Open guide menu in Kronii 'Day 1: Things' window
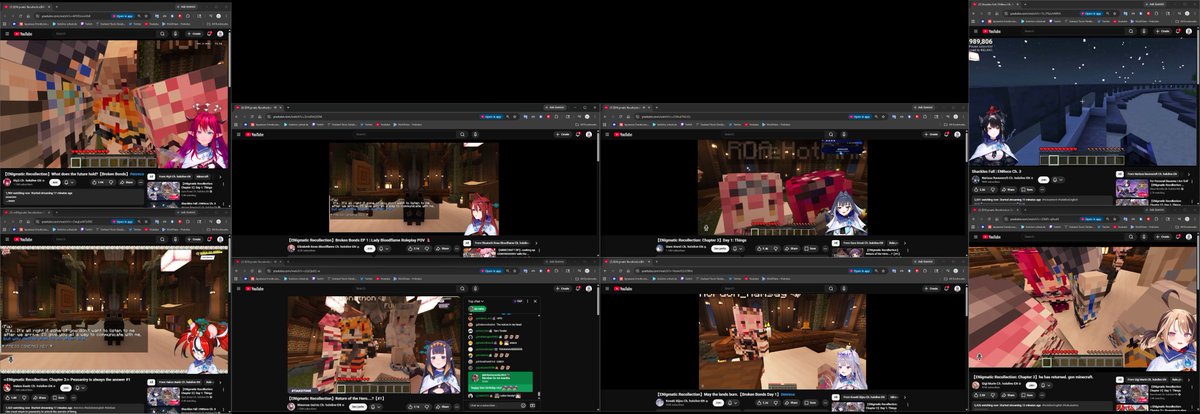Screen dimensions: 1200x414 [607, 134]
